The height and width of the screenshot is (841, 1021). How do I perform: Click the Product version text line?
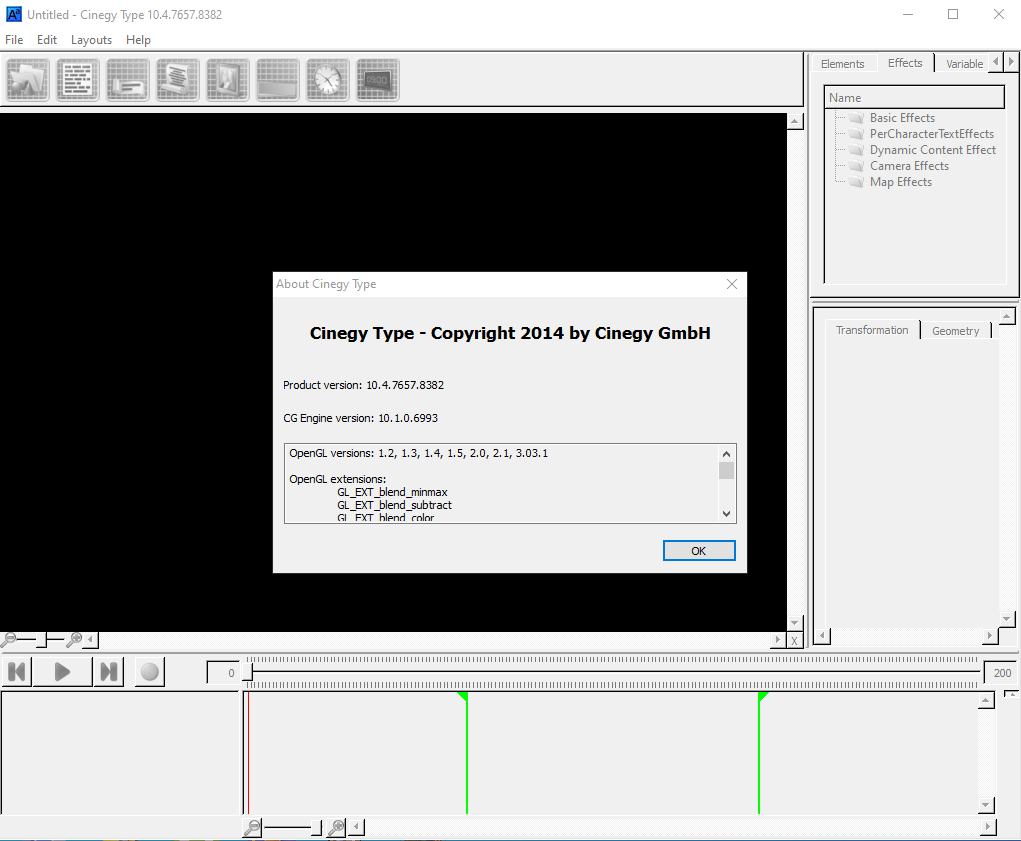tap(363, 385)
